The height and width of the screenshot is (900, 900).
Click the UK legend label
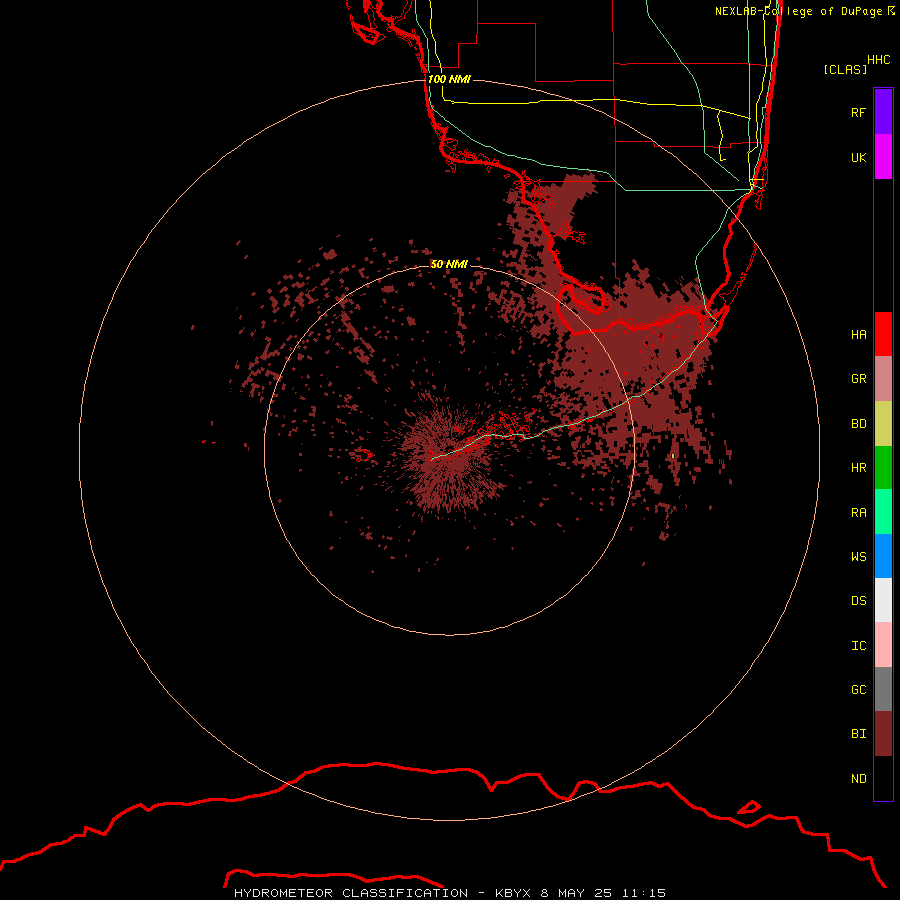click(x=858, y=157)
